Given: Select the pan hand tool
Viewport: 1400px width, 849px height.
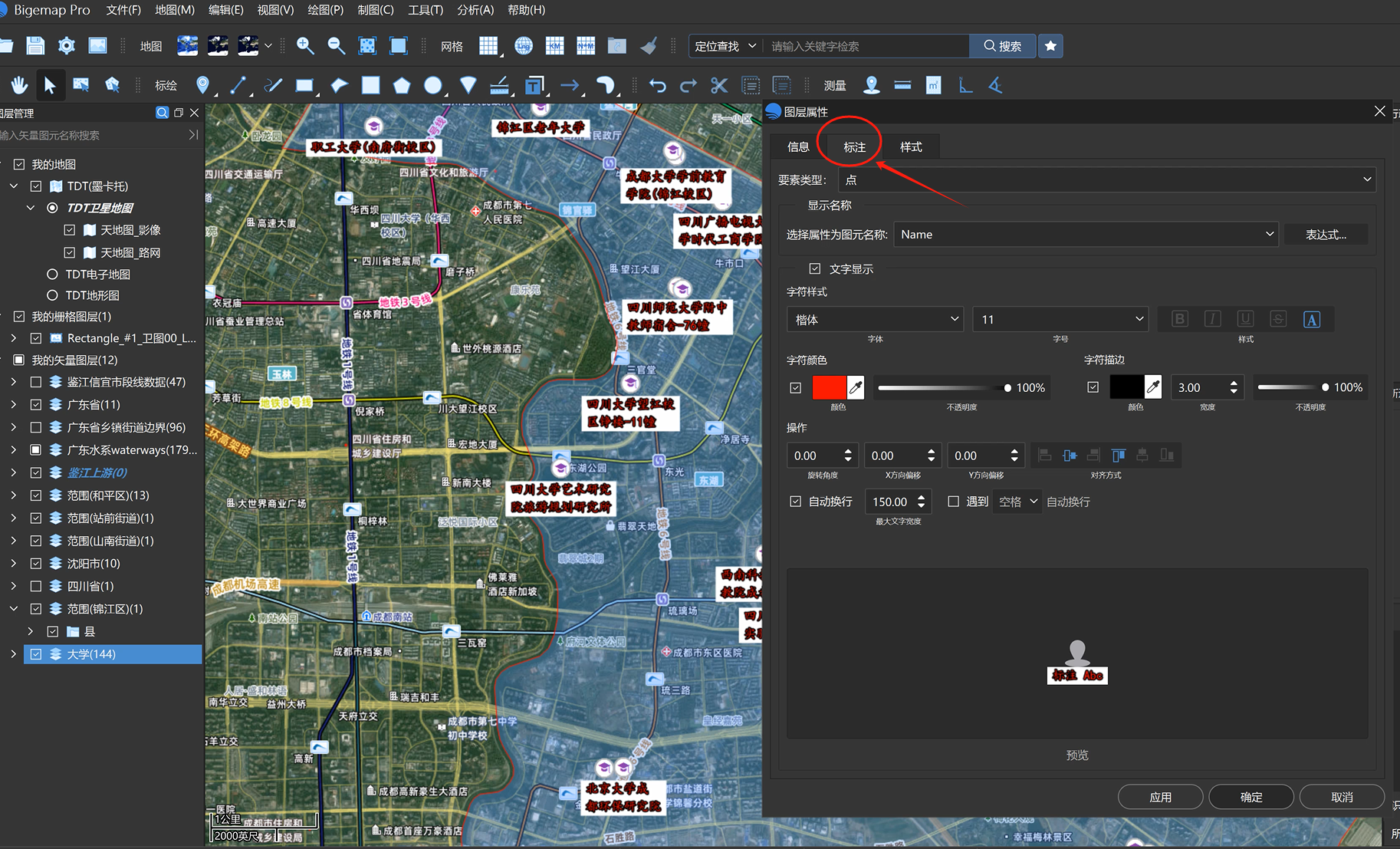Looking at the screenshot, I should pos(19,84).
